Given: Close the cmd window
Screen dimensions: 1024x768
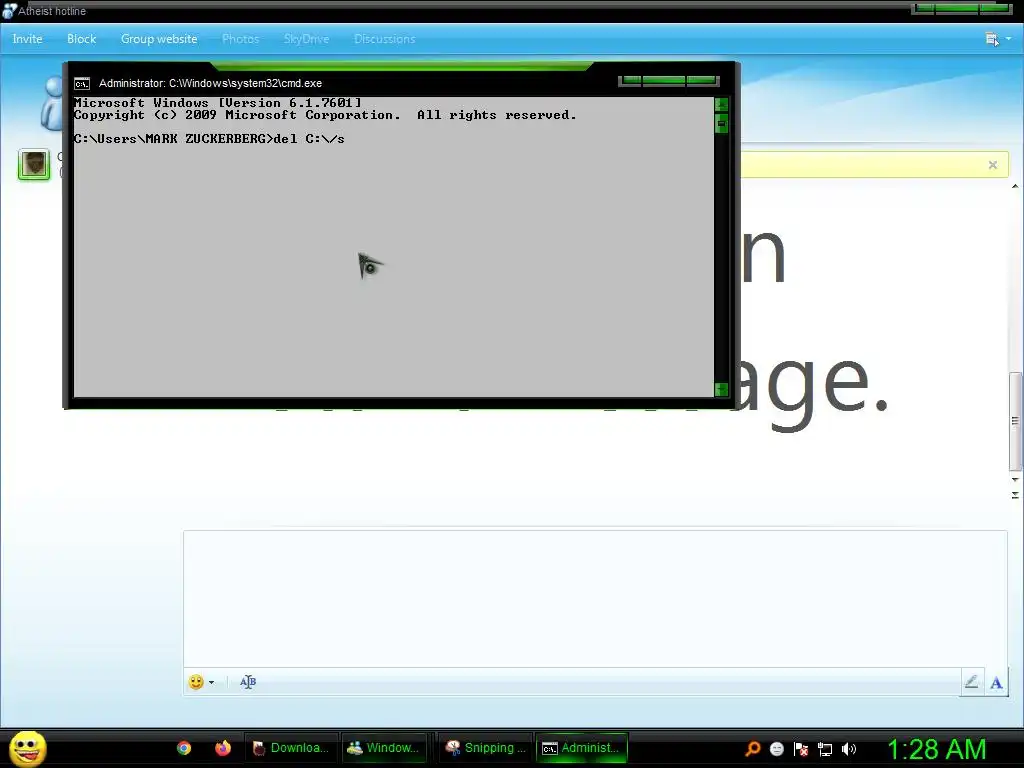Looking at the screenshot, I should (x=702, y=81).
